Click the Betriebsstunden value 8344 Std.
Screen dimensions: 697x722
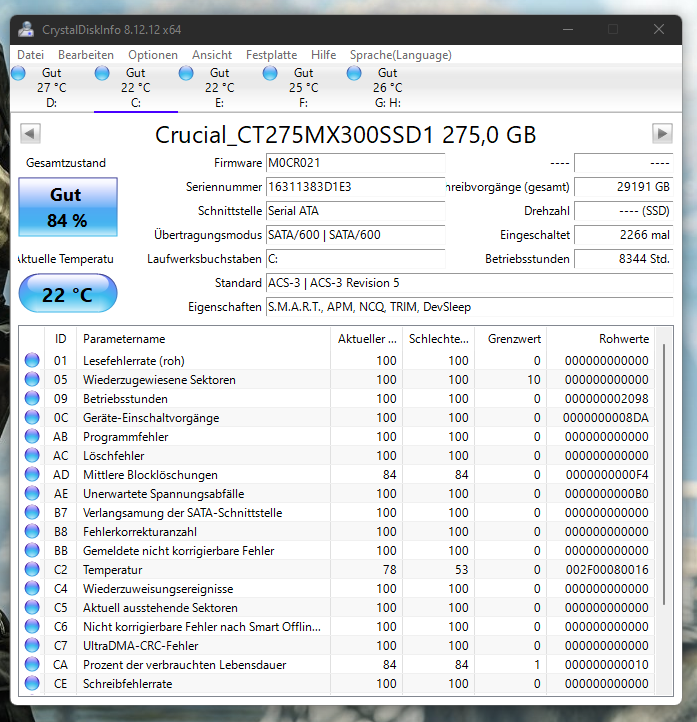click(x=623, y=259)
